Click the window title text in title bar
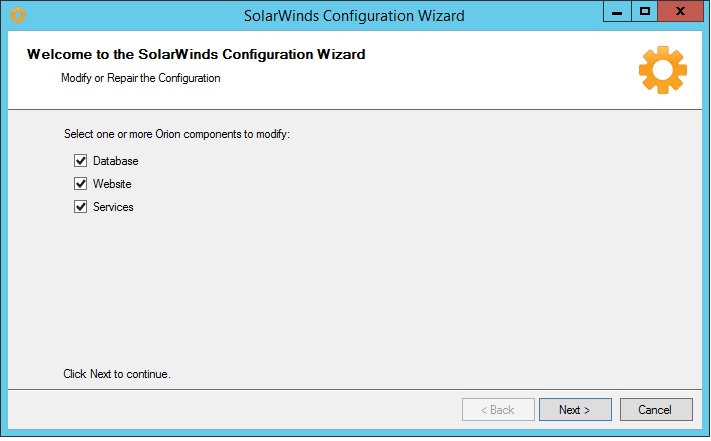711x441 pixels. point(354,16)
